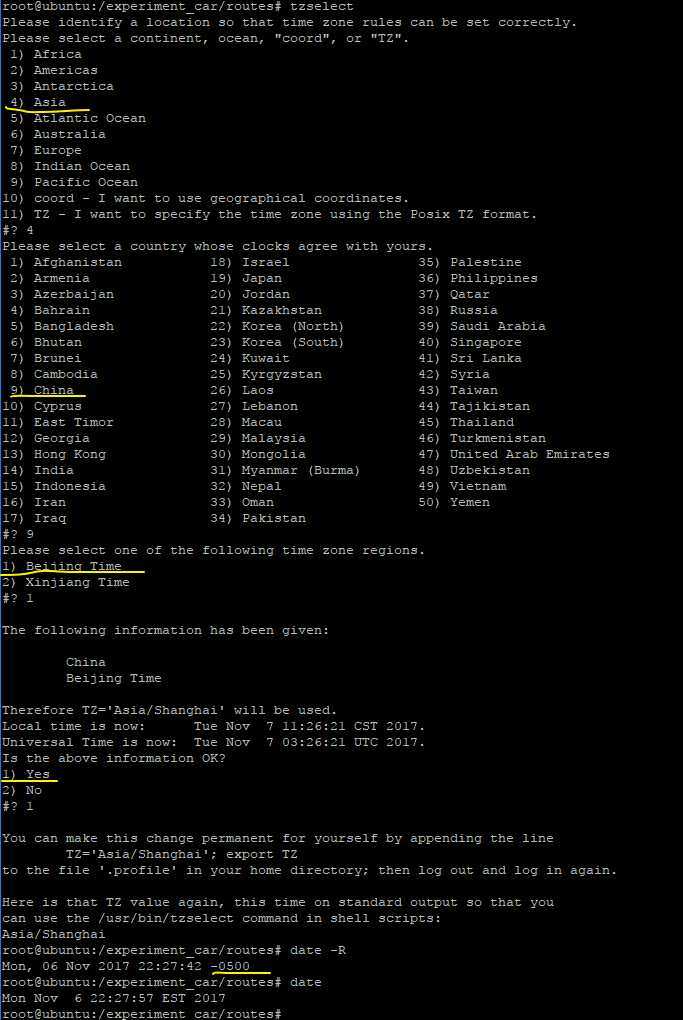The height and width of the screenshot is (1020, 683).
Task: Click the 'Palestine' entry
Action: point(486,262)
